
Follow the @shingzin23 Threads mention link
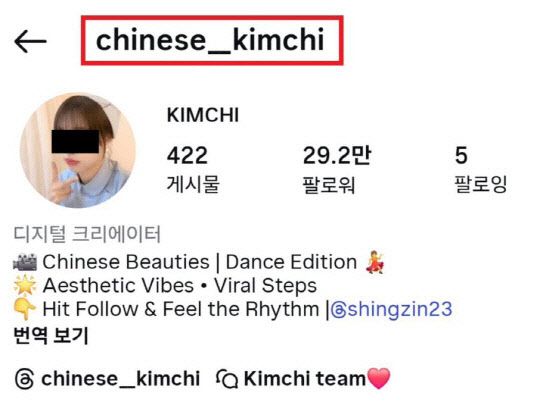point(391,309)
